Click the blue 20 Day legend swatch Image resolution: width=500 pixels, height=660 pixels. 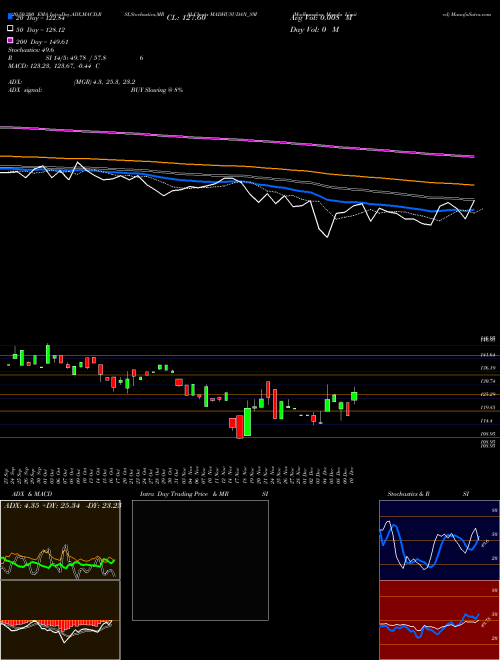click(x=10, y=16)
